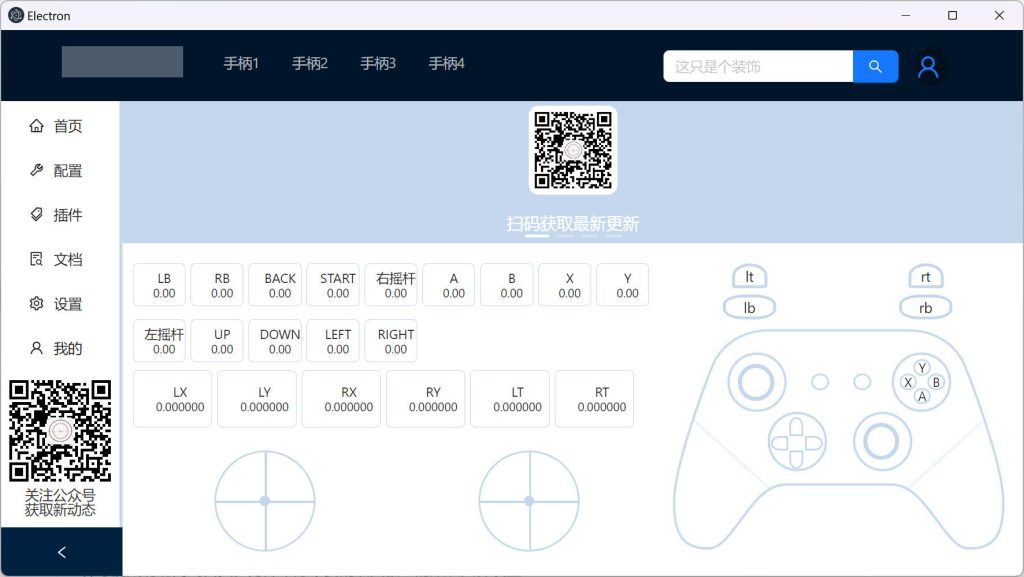
Task: Click the gear icon beside 设置
Action: 37,304
